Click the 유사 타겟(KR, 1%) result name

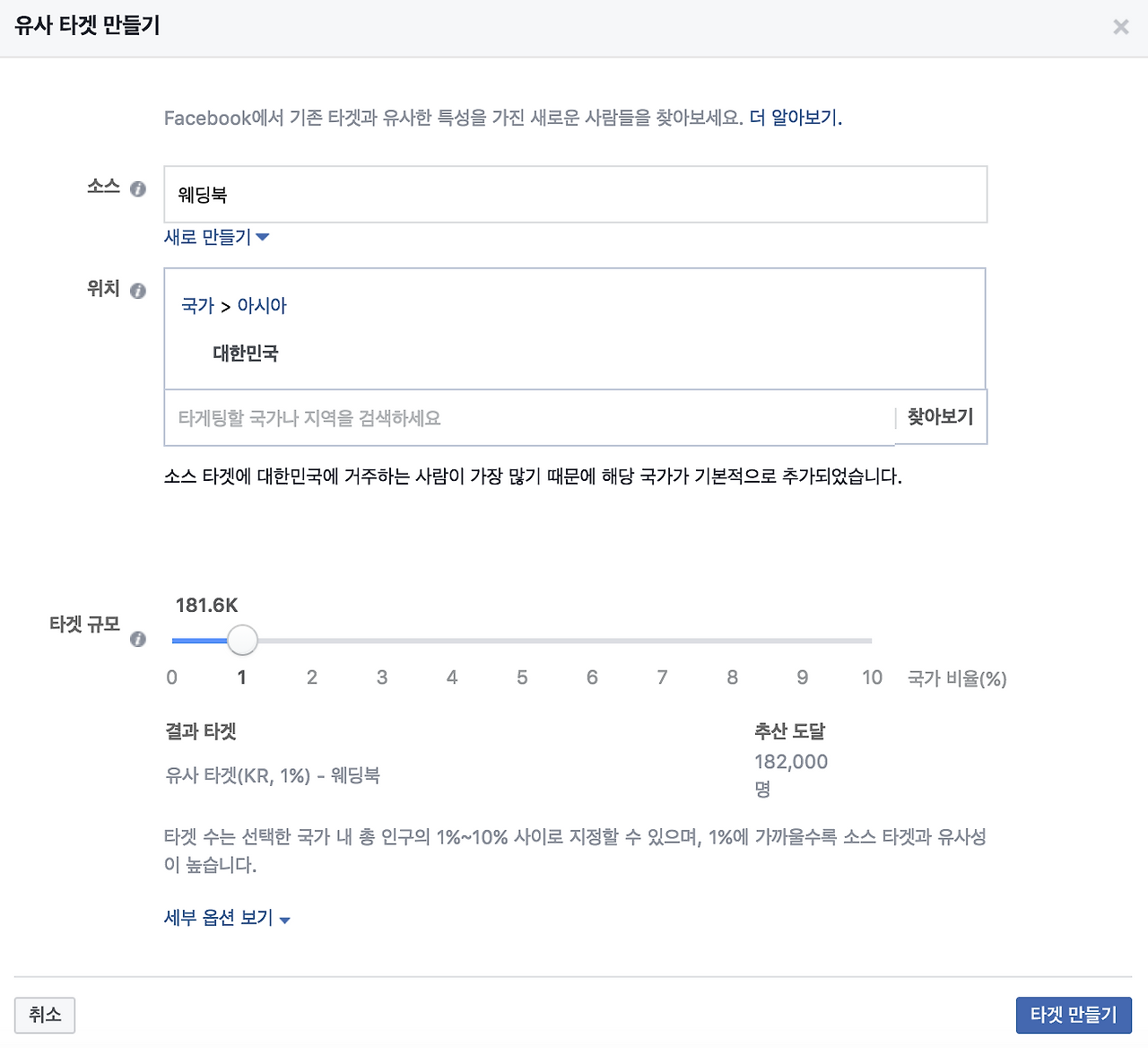(274, 775)
